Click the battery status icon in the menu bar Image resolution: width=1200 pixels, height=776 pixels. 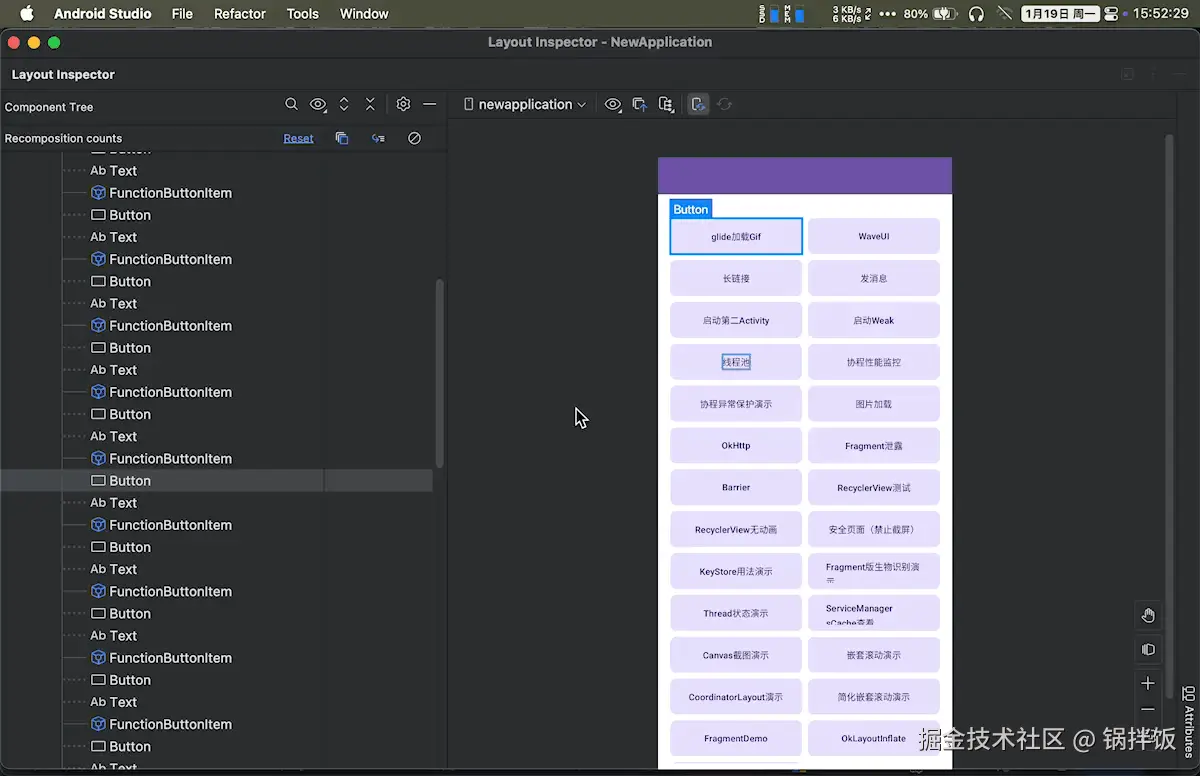[943, 14]
